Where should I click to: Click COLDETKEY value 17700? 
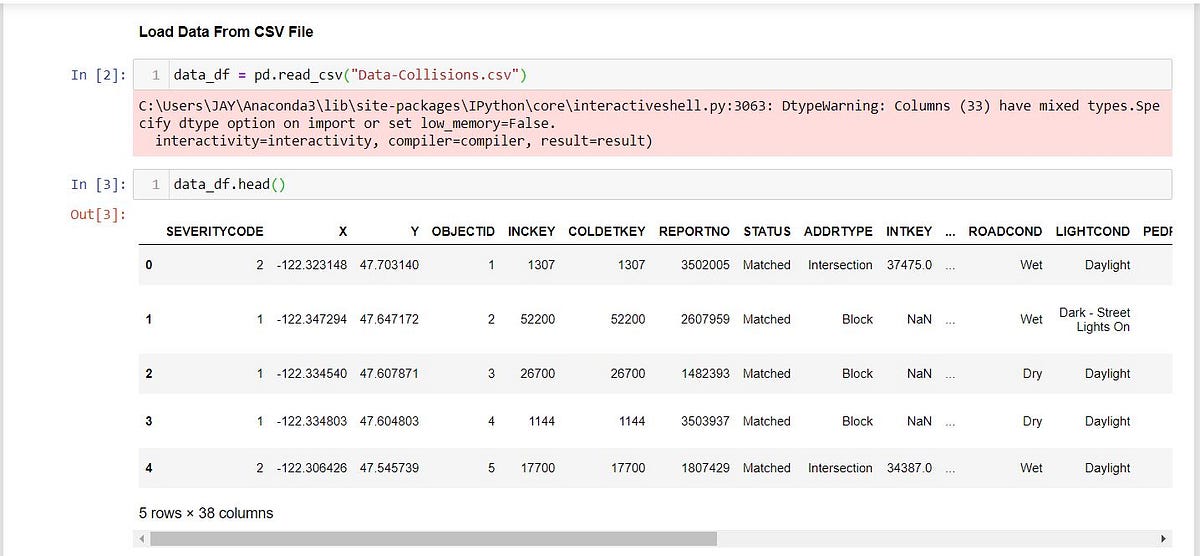(x=628, y=468)
